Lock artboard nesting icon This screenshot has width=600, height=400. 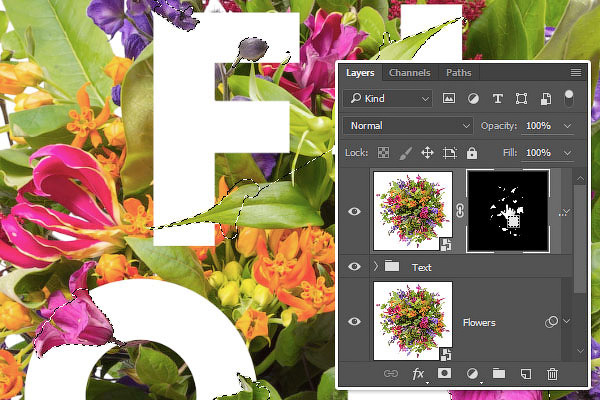point(450,153)
